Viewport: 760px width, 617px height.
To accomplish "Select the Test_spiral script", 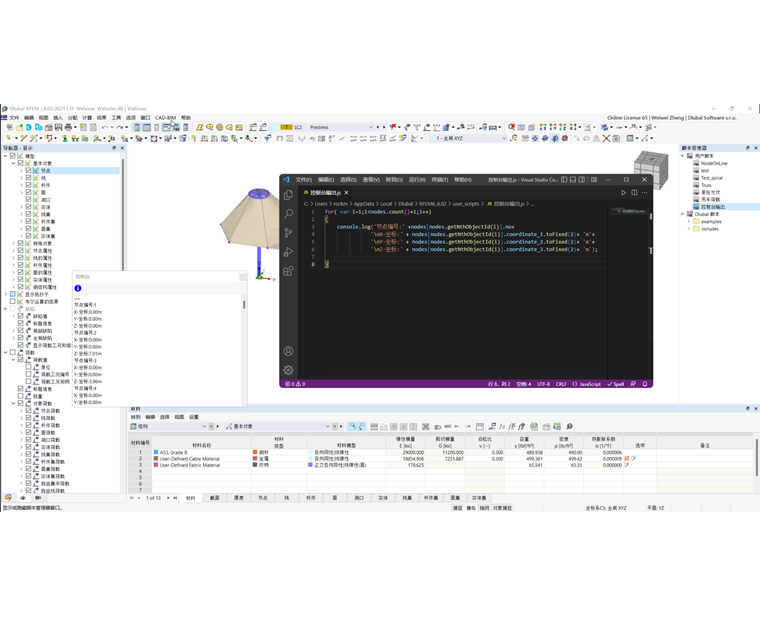I will pos(712,178).
